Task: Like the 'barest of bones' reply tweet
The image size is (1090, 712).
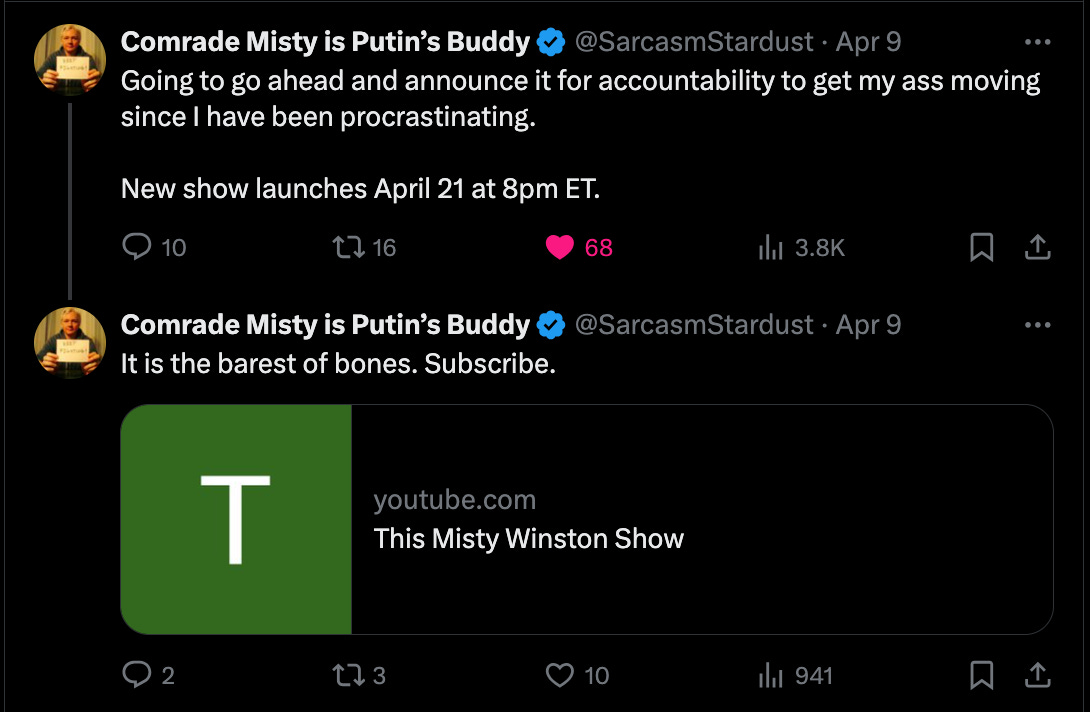Action: [x=557, y=675]
